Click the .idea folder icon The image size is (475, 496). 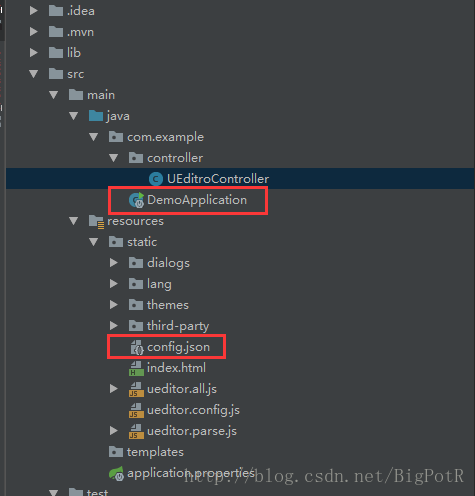point(56,11)
